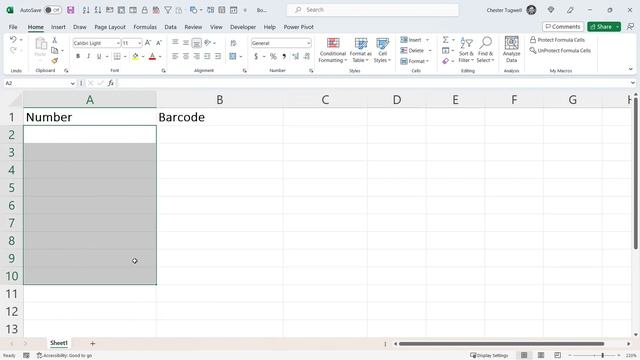Screen dimensions: 640x360
Task: Click the yellow Fill Color swatch
Action: (135, 56)
